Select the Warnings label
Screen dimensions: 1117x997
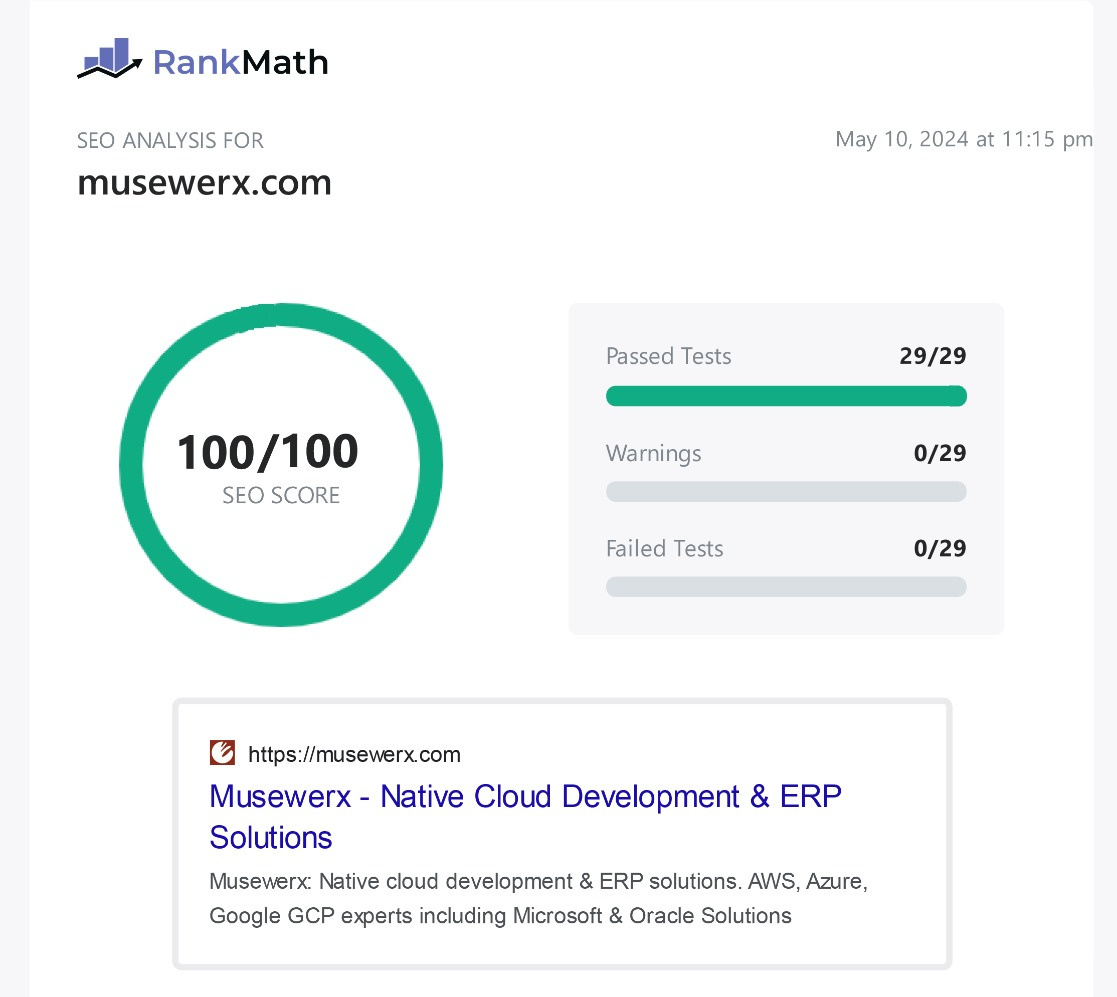tap(653, 453)
